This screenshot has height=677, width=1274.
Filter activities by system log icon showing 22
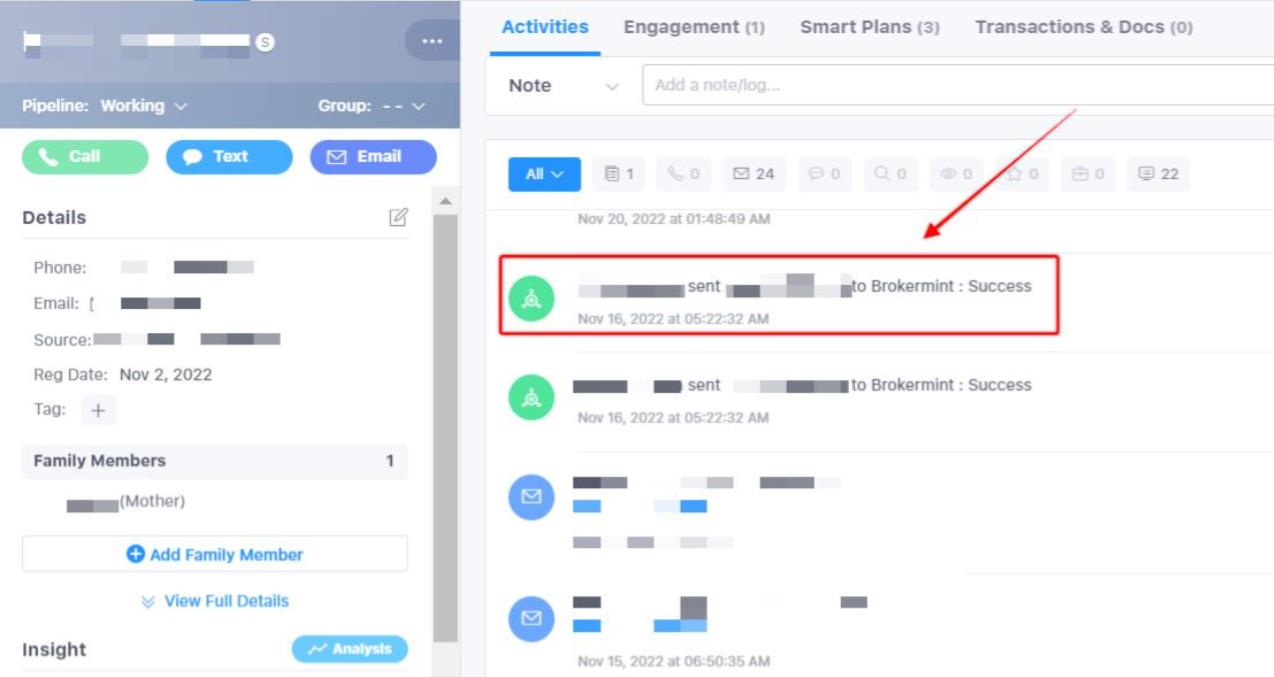click(1158, 174)
